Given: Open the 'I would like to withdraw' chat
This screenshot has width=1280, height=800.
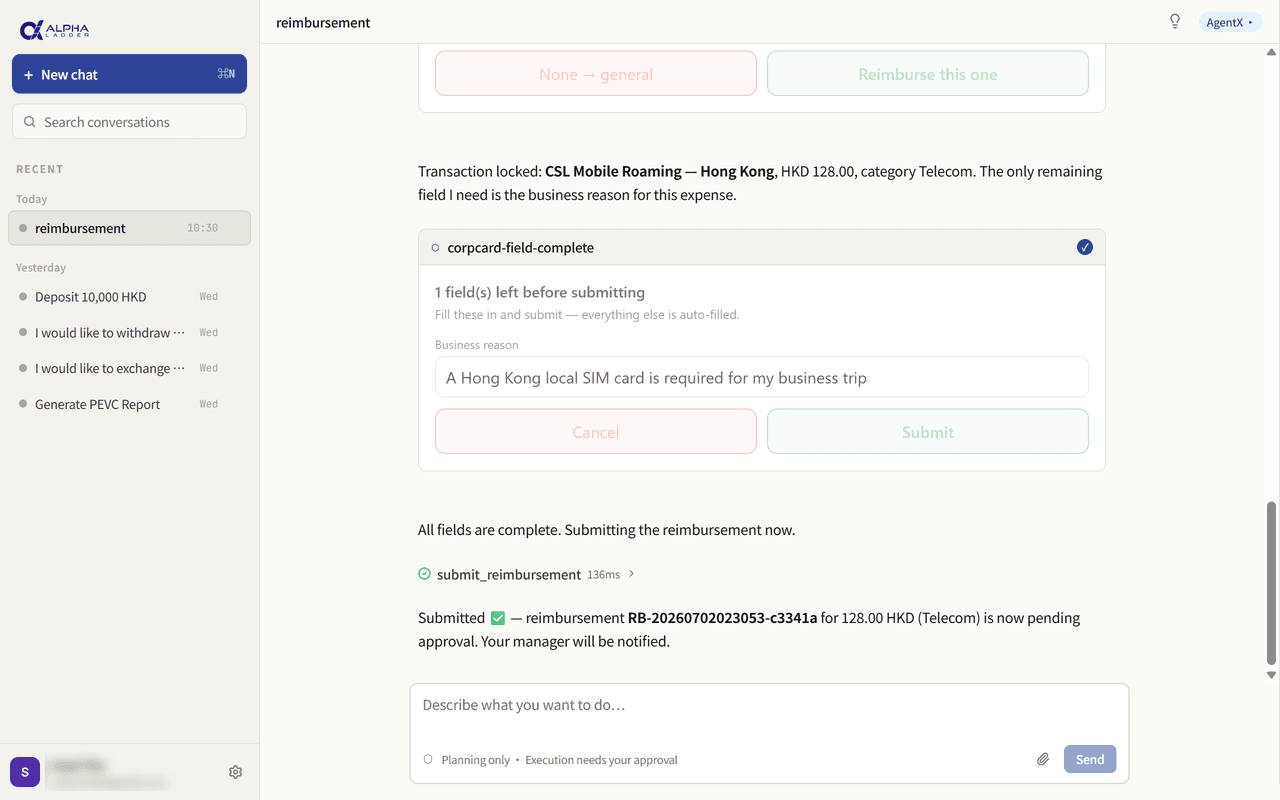Looking at the screenshot, I should (x=129, y=333).
